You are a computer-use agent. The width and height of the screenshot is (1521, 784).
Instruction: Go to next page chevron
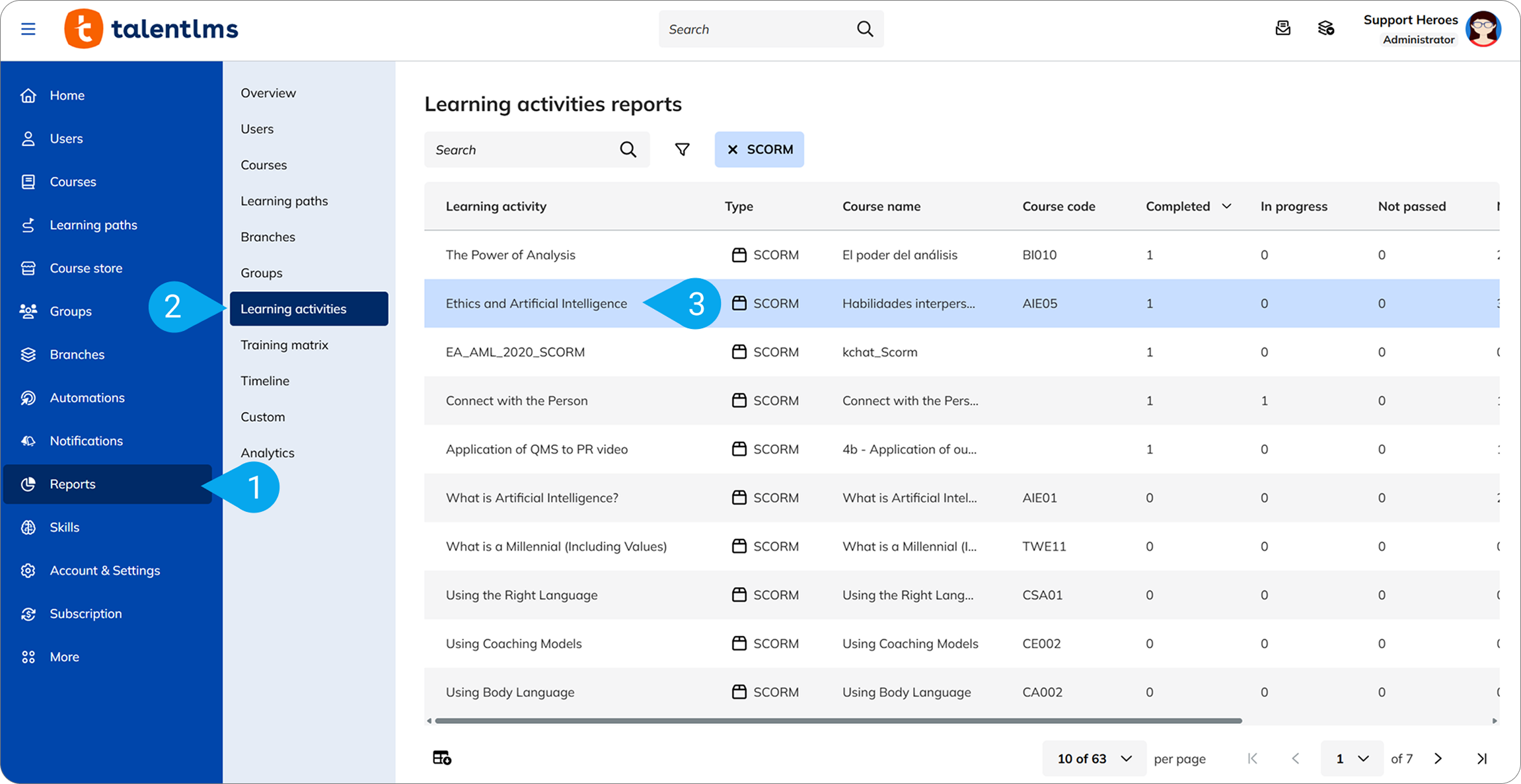(x=1438, y=758)
